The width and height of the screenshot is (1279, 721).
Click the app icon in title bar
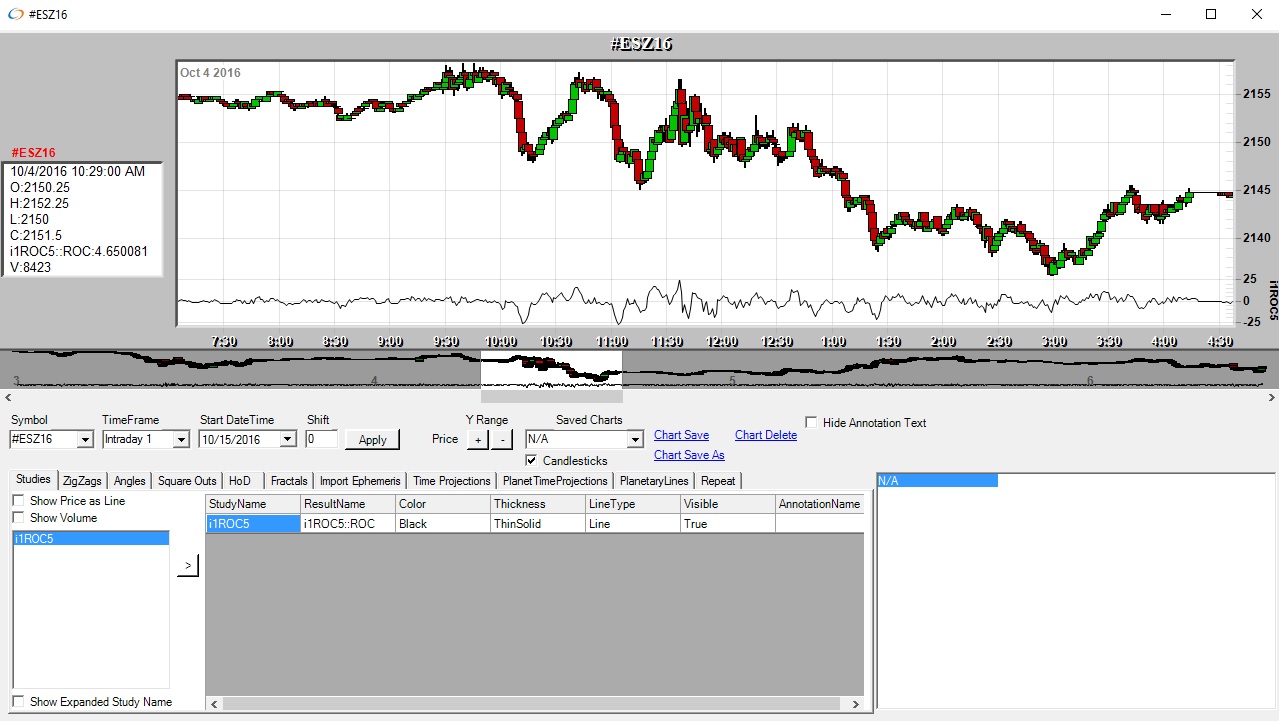(15, 15)
